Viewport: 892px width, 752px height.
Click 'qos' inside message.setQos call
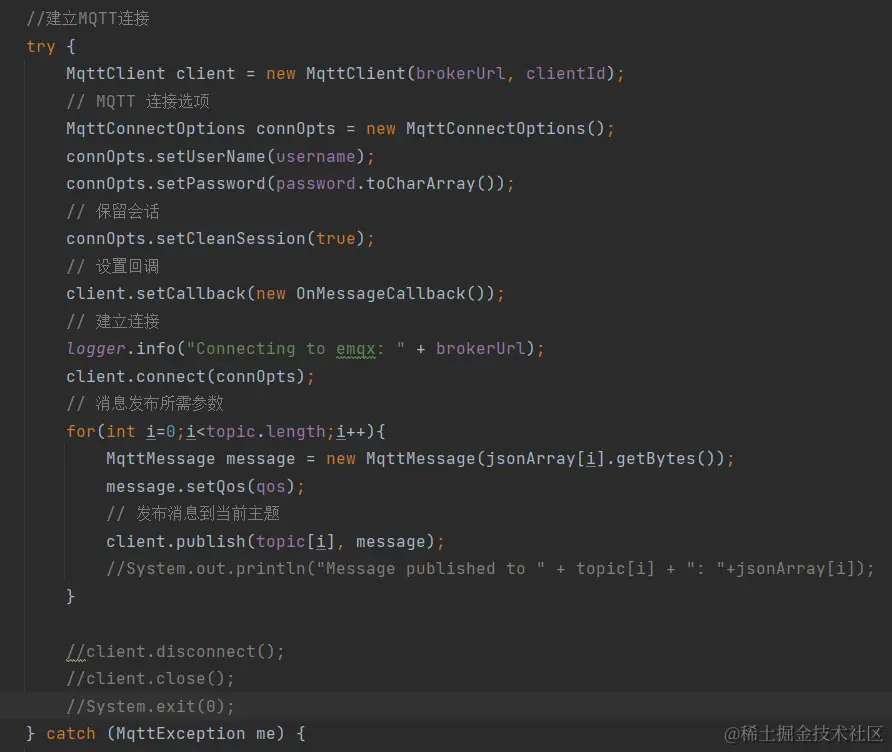point(271,486)
